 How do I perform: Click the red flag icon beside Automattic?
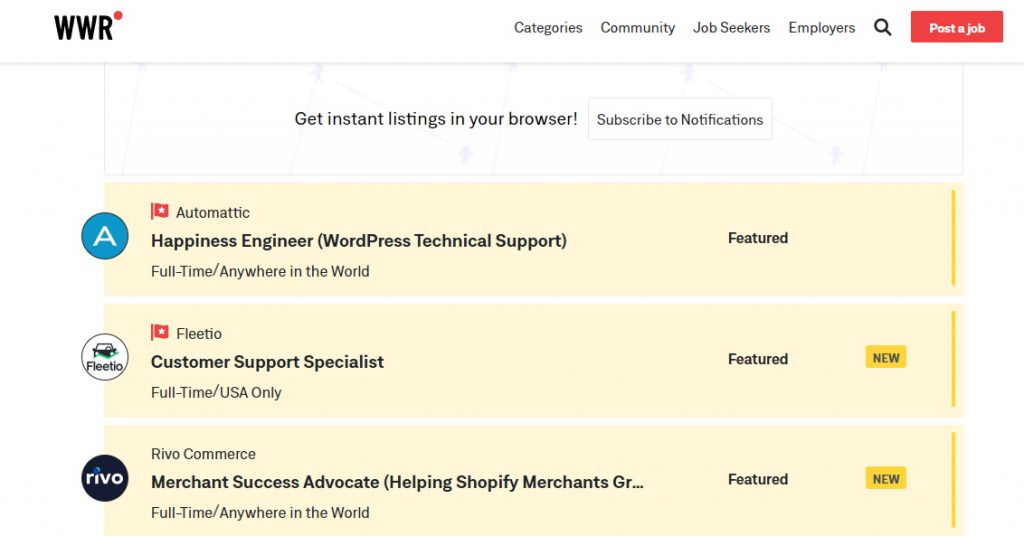[x=160, y=212]
